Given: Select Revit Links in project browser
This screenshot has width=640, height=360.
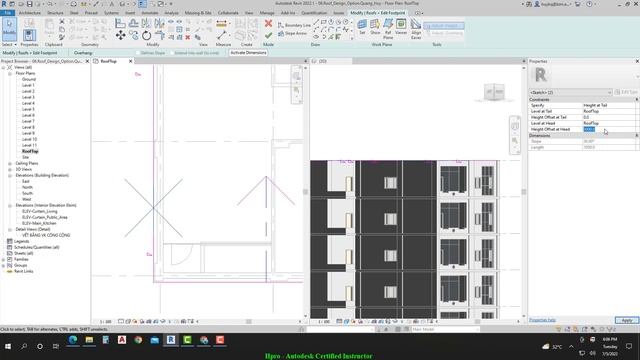Looking at the screenshot, I should (x=24, y=271).
